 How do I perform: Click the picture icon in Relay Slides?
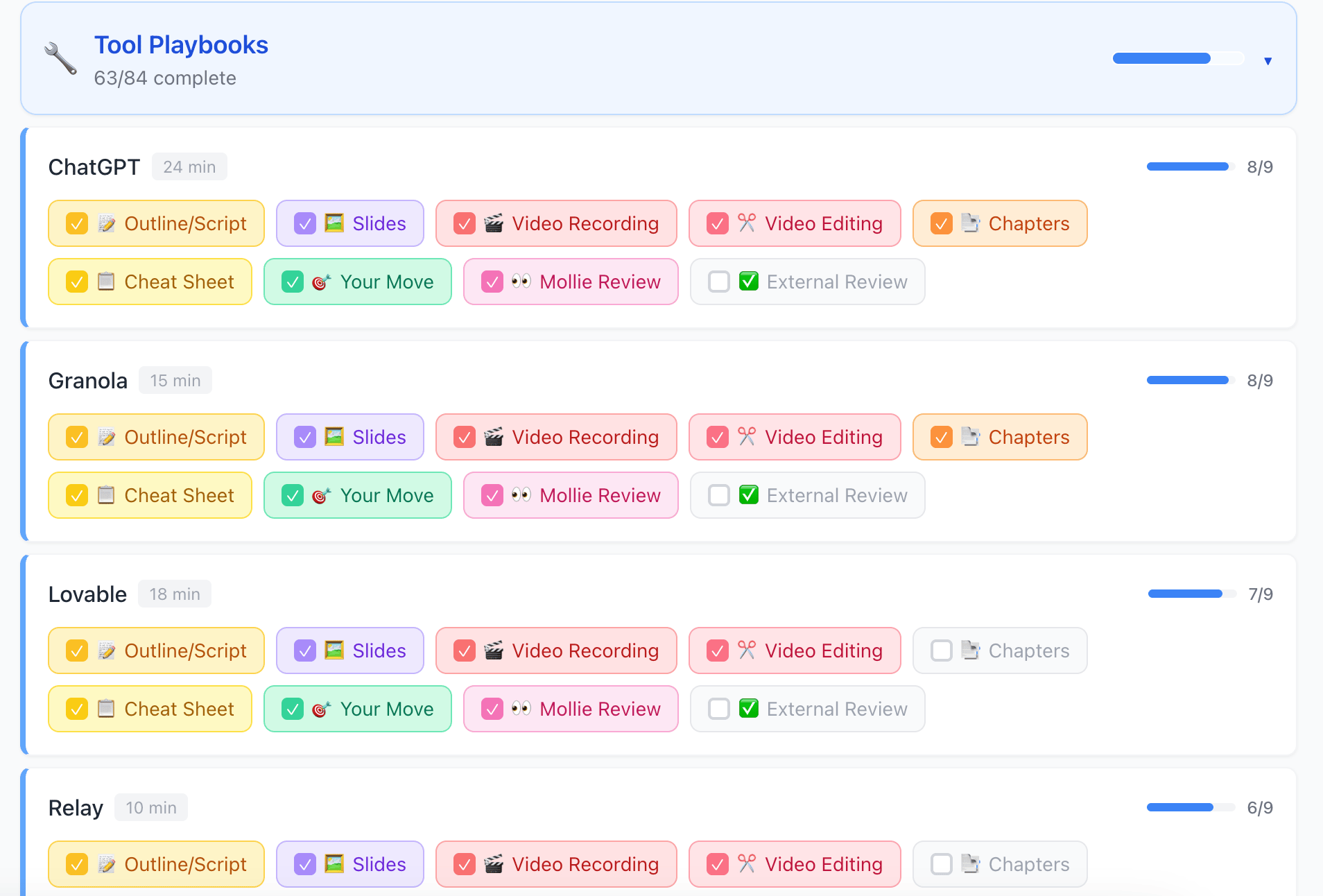click(x=334, y=864)
